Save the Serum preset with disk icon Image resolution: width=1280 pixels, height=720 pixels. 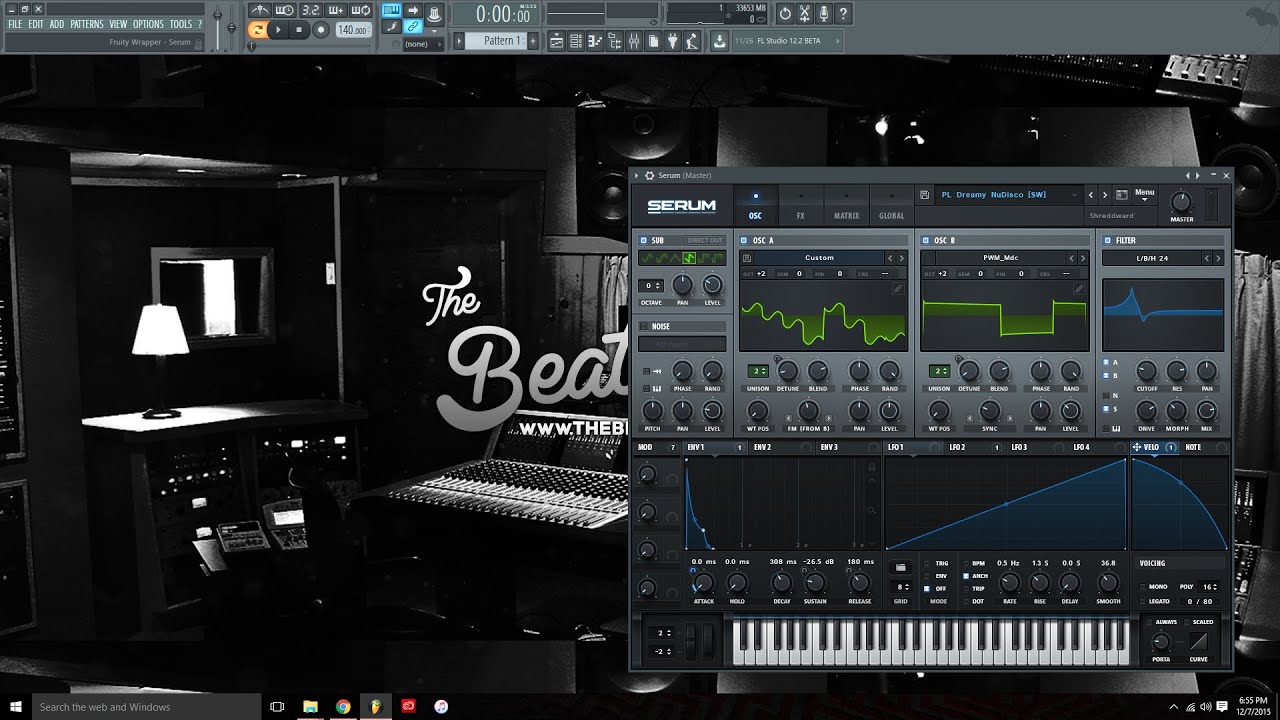(x=925, y=195)
